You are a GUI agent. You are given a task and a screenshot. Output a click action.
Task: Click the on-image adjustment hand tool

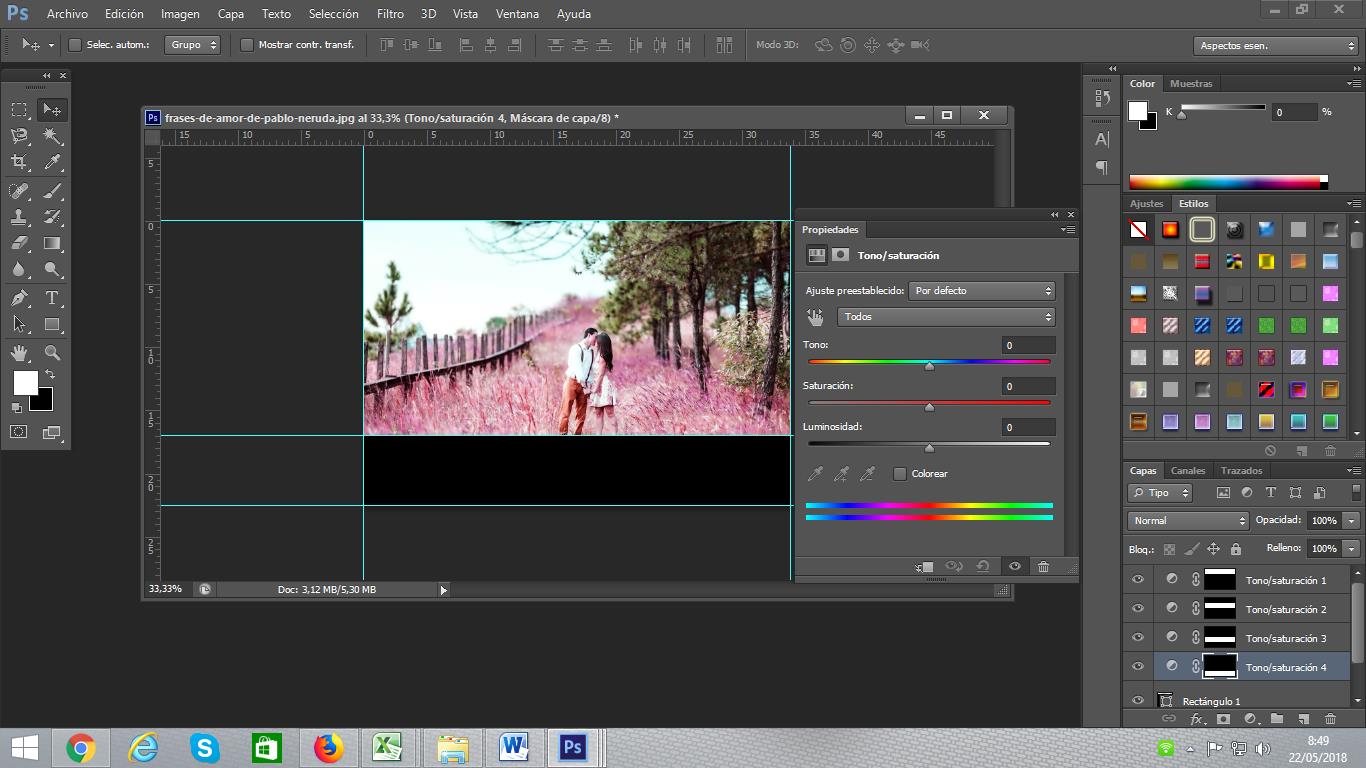[x=816, y=317]
